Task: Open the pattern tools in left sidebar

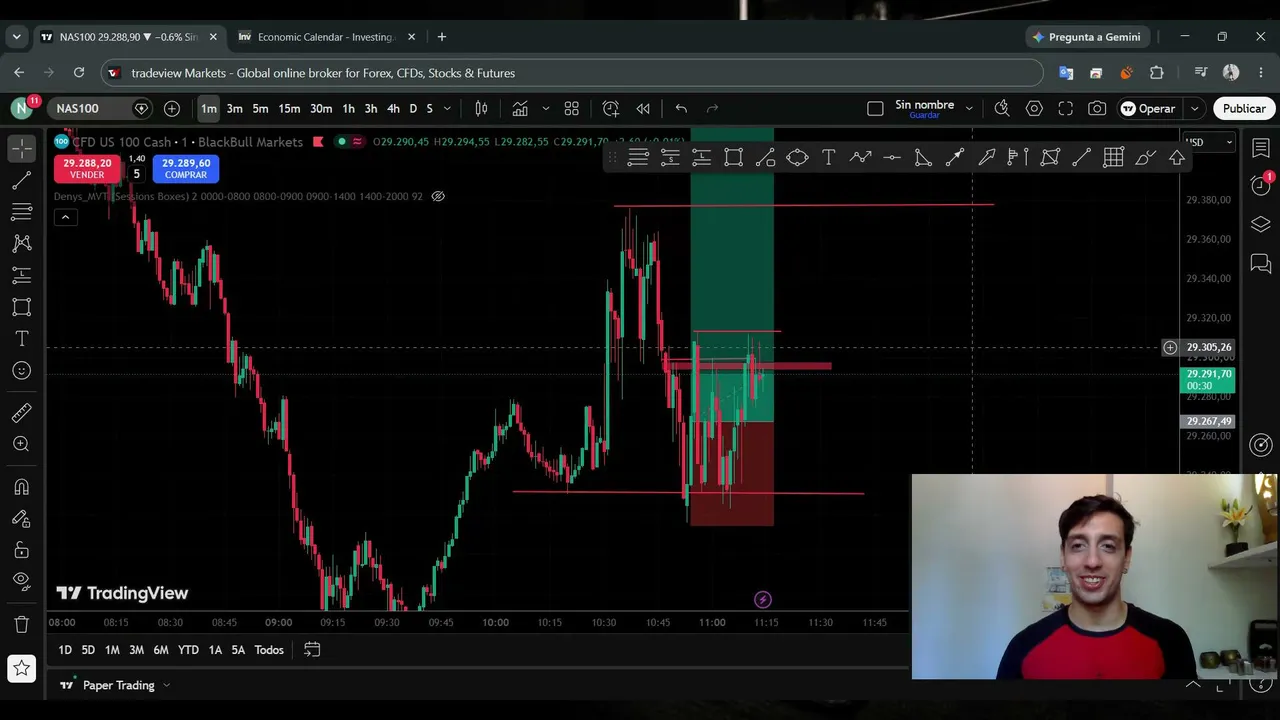Action: click(x=21, y=243)
